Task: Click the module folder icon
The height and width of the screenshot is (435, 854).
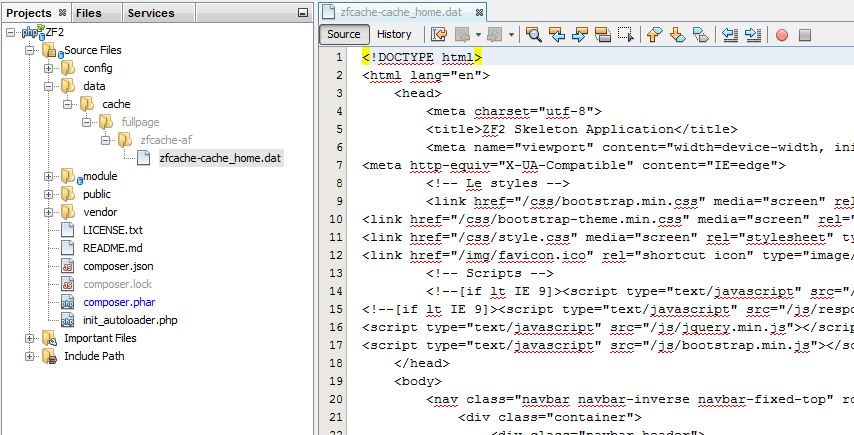Action: click(x=70, y=176)
